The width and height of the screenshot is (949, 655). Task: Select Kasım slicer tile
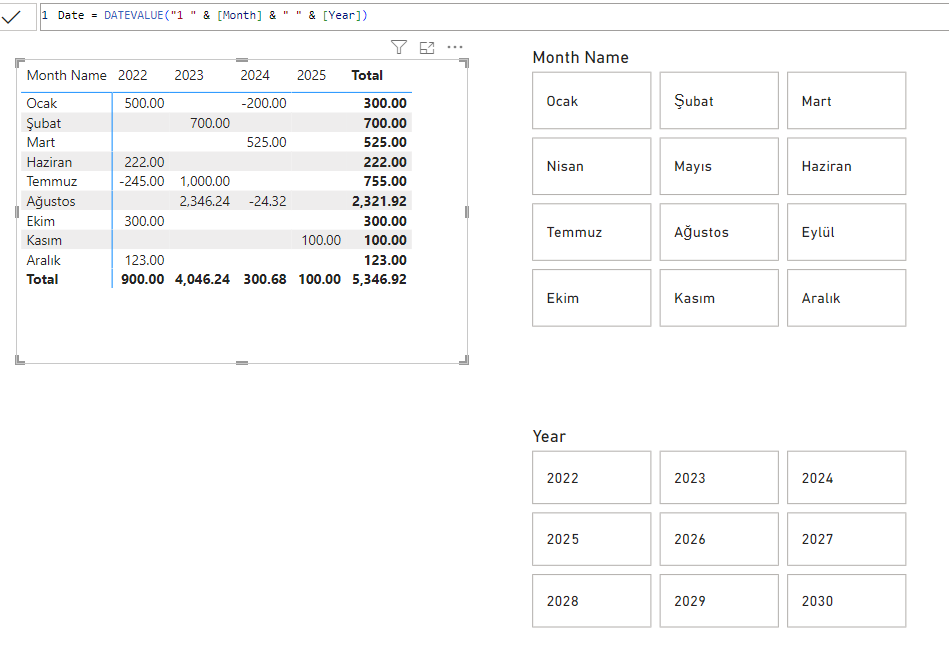[x=719, y=298]
